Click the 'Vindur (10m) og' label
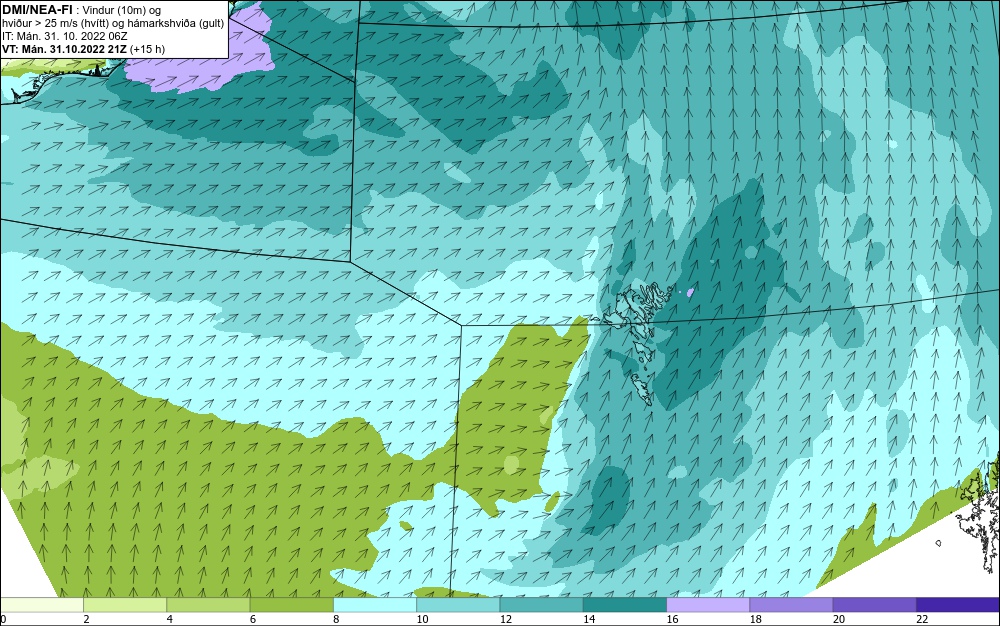The image size is (1000, 626). (122, 10)
